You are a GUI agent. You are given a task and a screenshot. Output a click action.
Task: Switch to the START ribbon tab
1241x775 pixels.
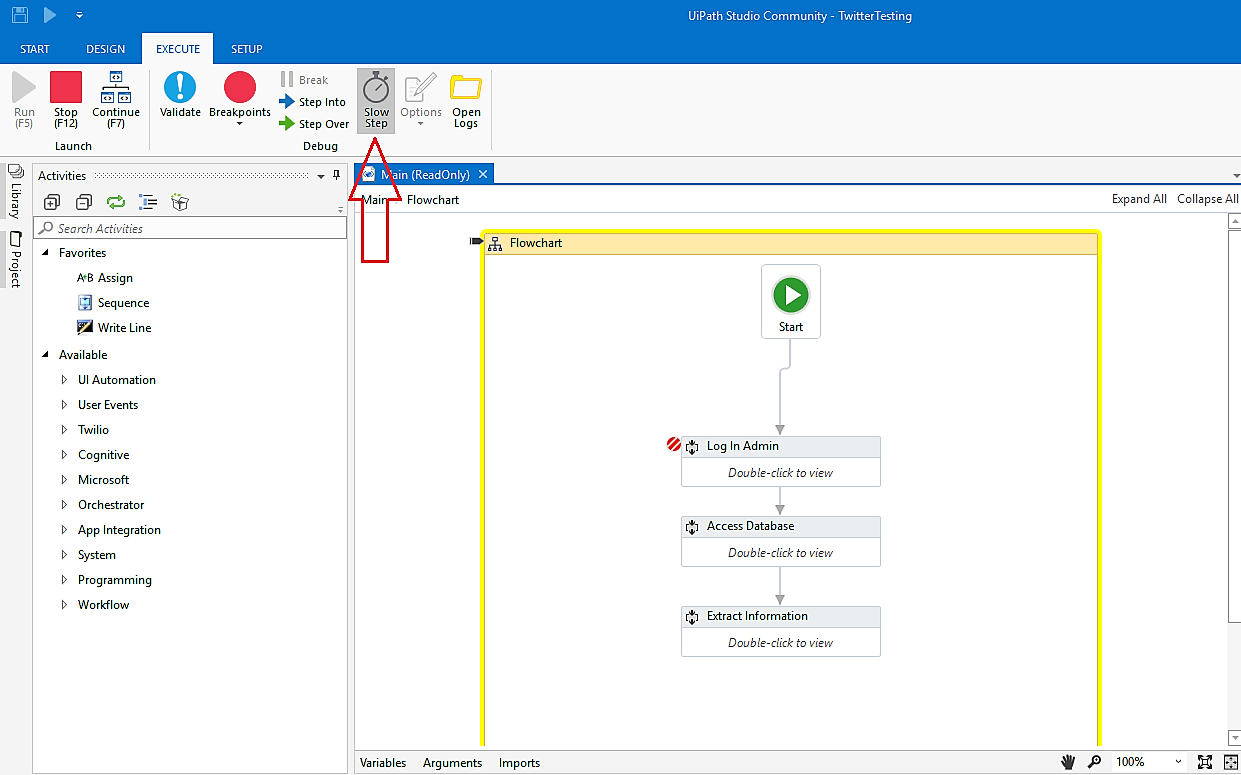tap(35, 49)
